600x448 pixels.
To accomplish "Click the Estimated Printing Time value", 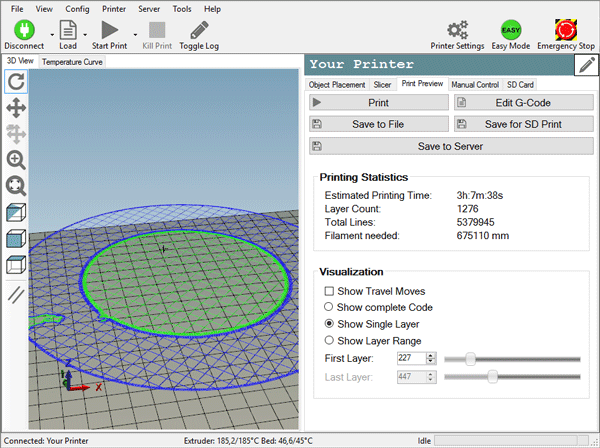I will click(x=479, y=195).
